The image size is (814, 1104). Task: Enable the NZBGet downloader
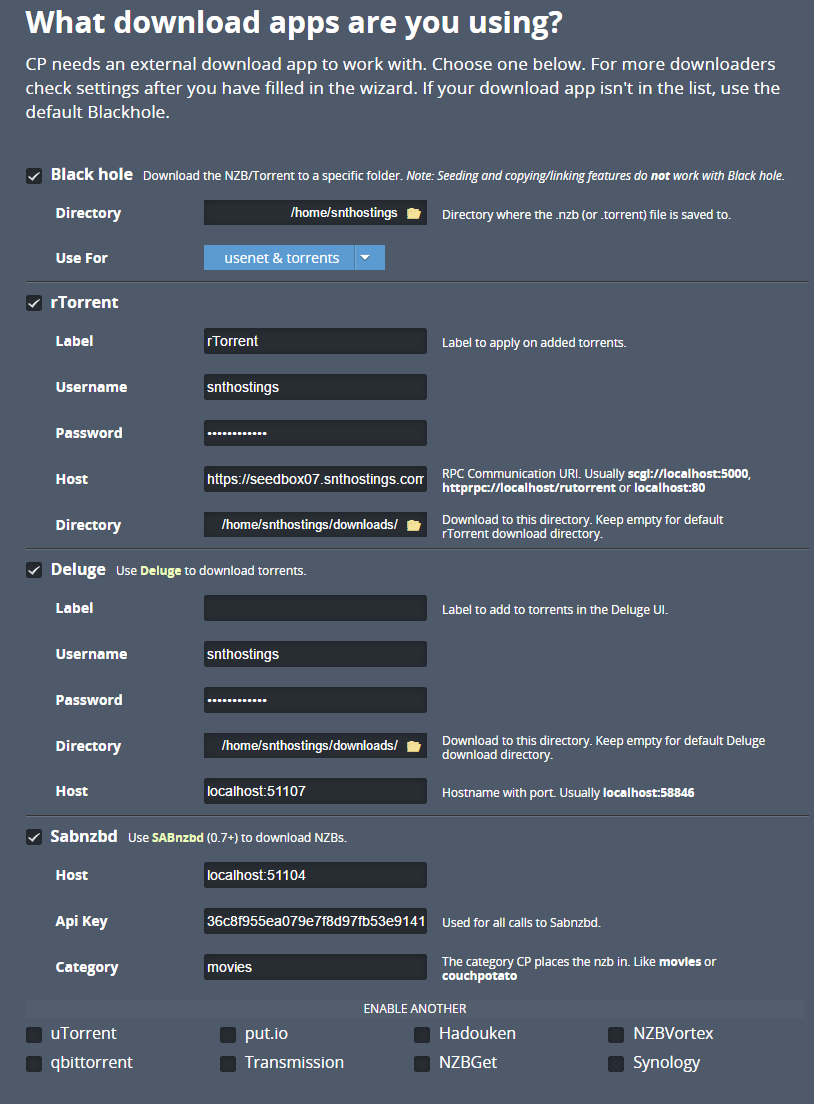tap(422, 1063)
